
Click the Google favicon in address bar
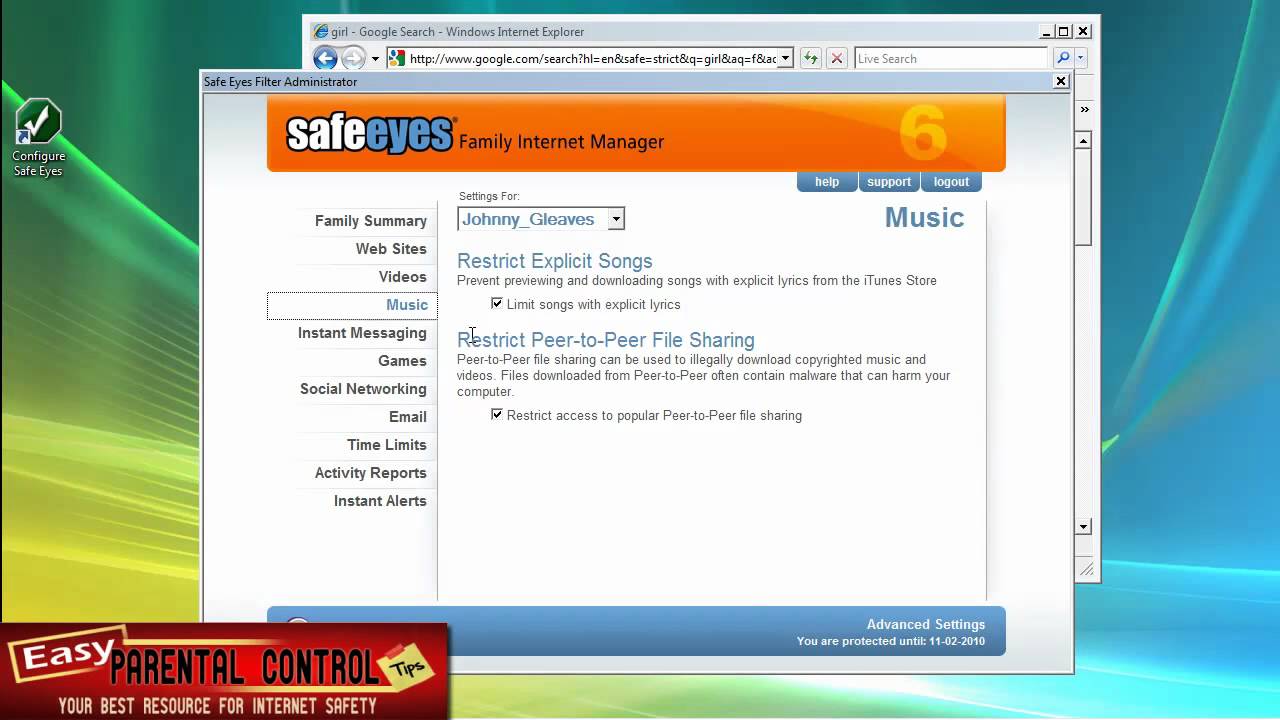[397, 58]
